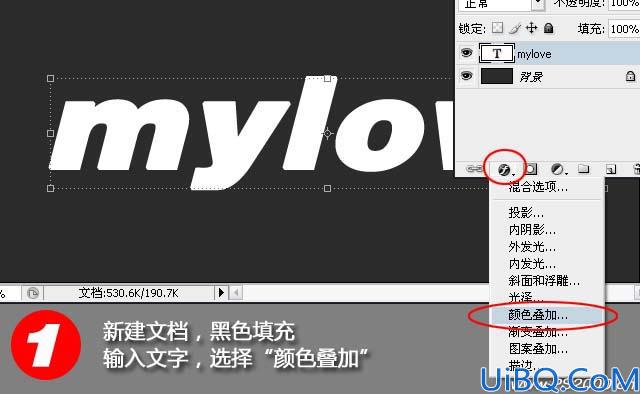Click the 不透明度 opacity percentage field

pyautogui.click(x=624, y=4)
